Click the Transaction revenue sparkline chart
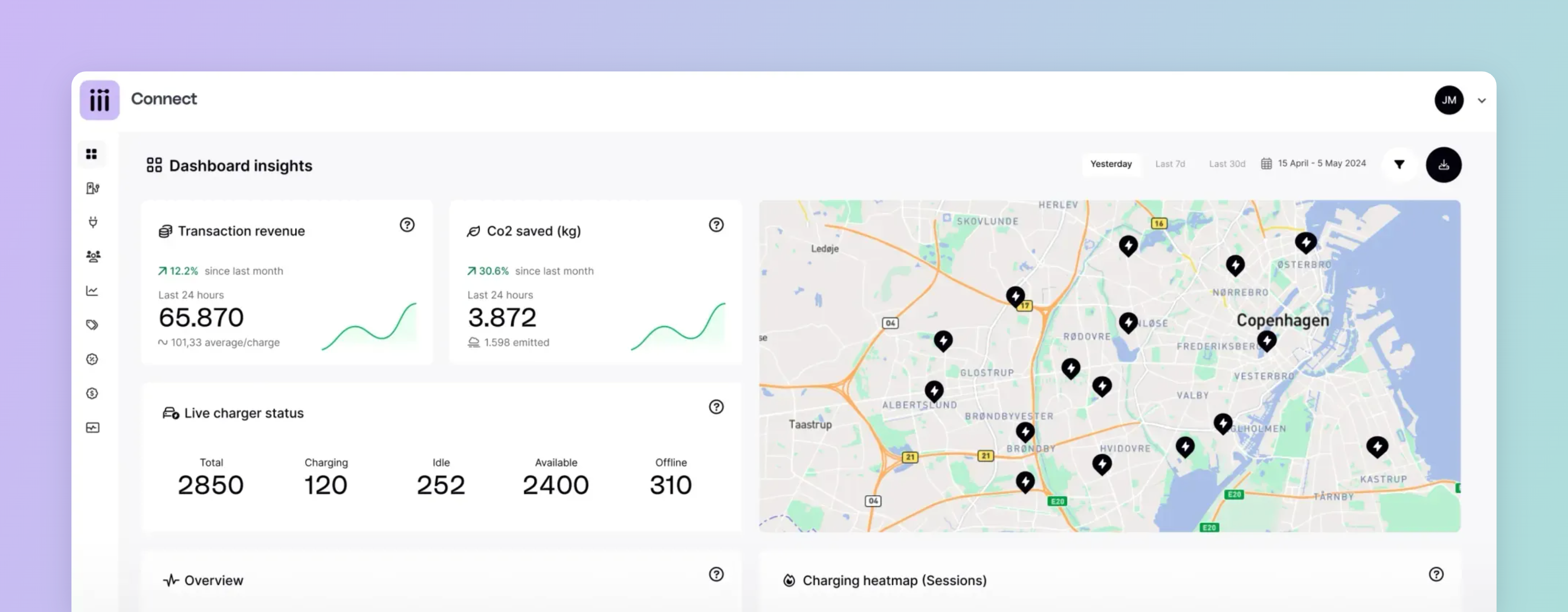Screen dimensions: 1568x612 click(369, 327)
